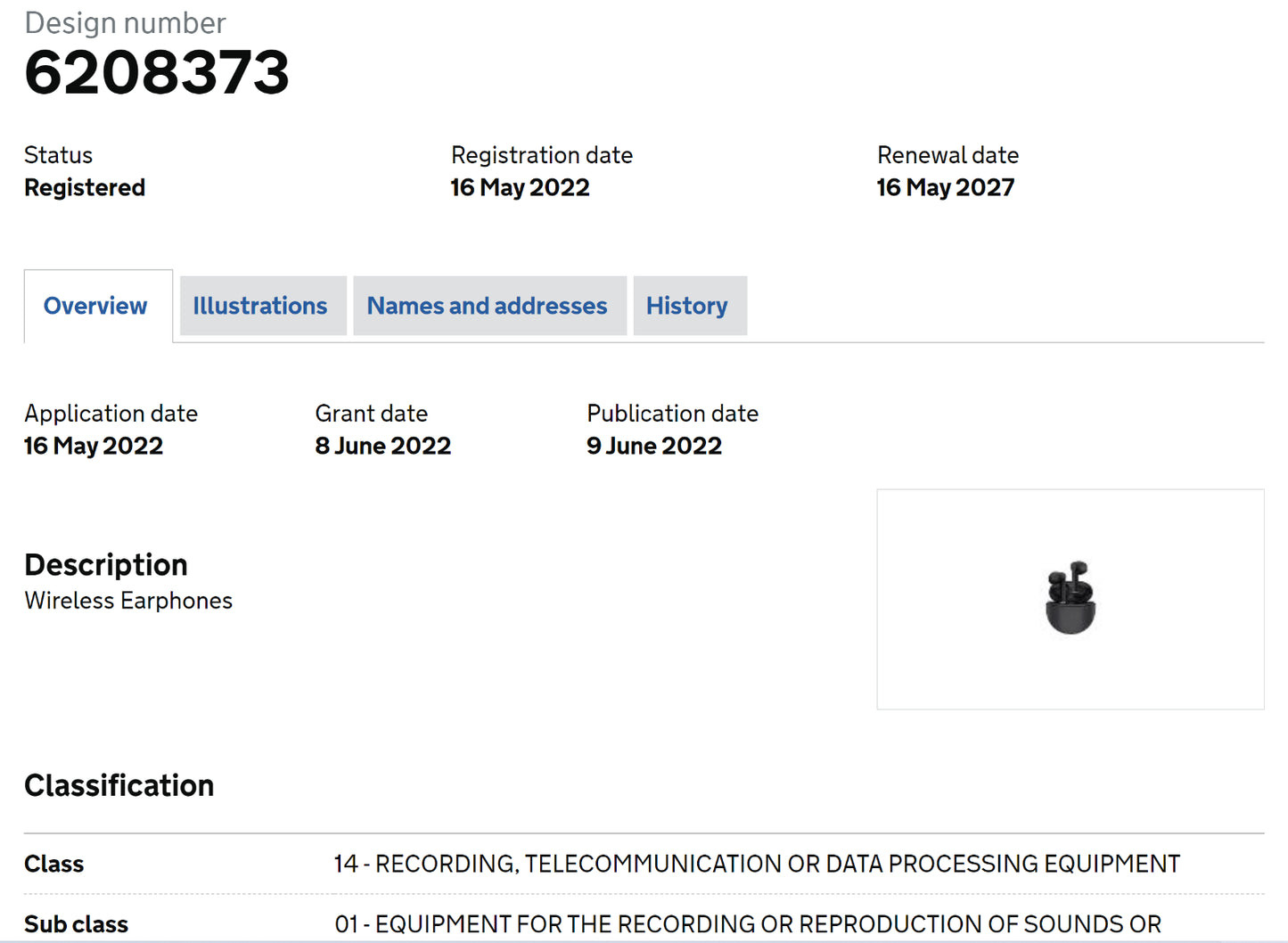This screenshot has width=1288, height=943.
Task: Click the sub class 01 value text
Action: 748,924
